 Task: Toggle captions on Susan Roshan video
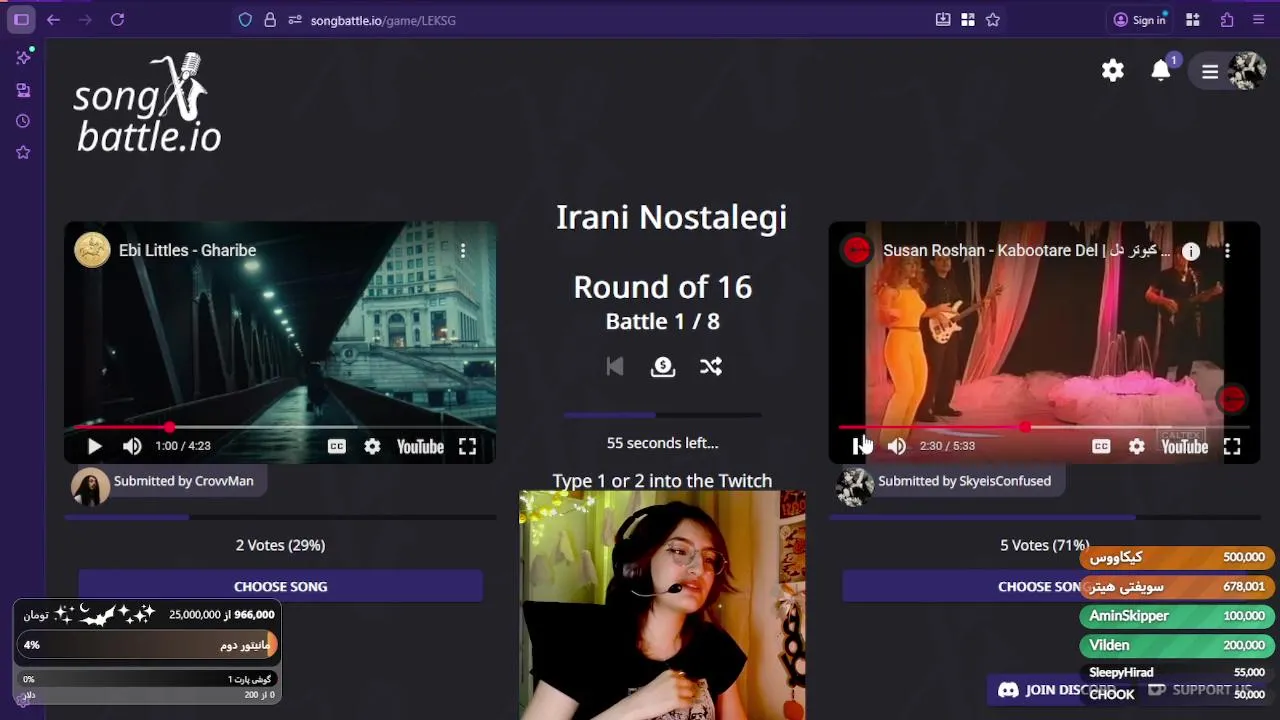1101,447
